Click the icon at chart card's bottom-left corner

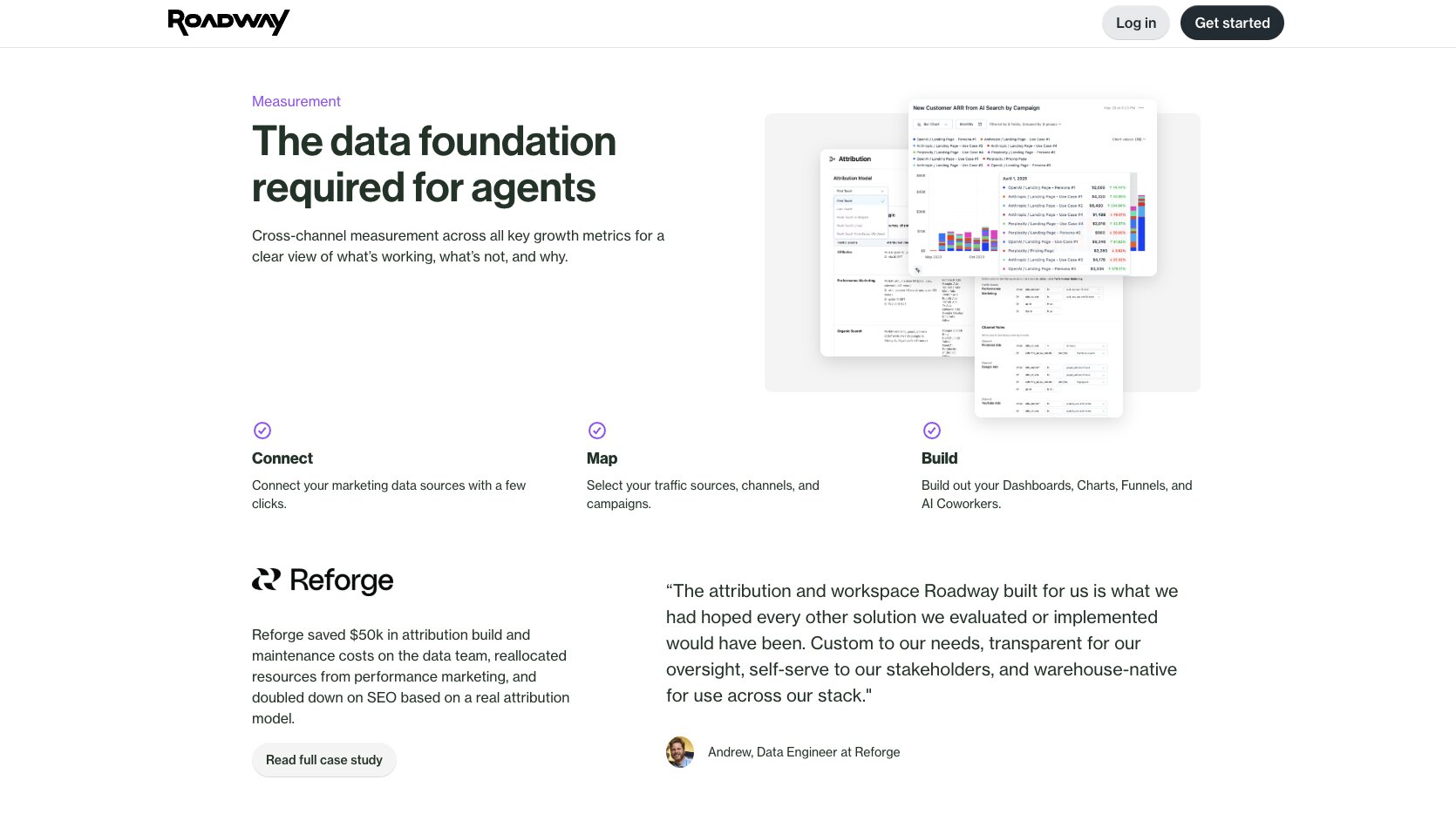pyautogui.click(x=917, y=270)
